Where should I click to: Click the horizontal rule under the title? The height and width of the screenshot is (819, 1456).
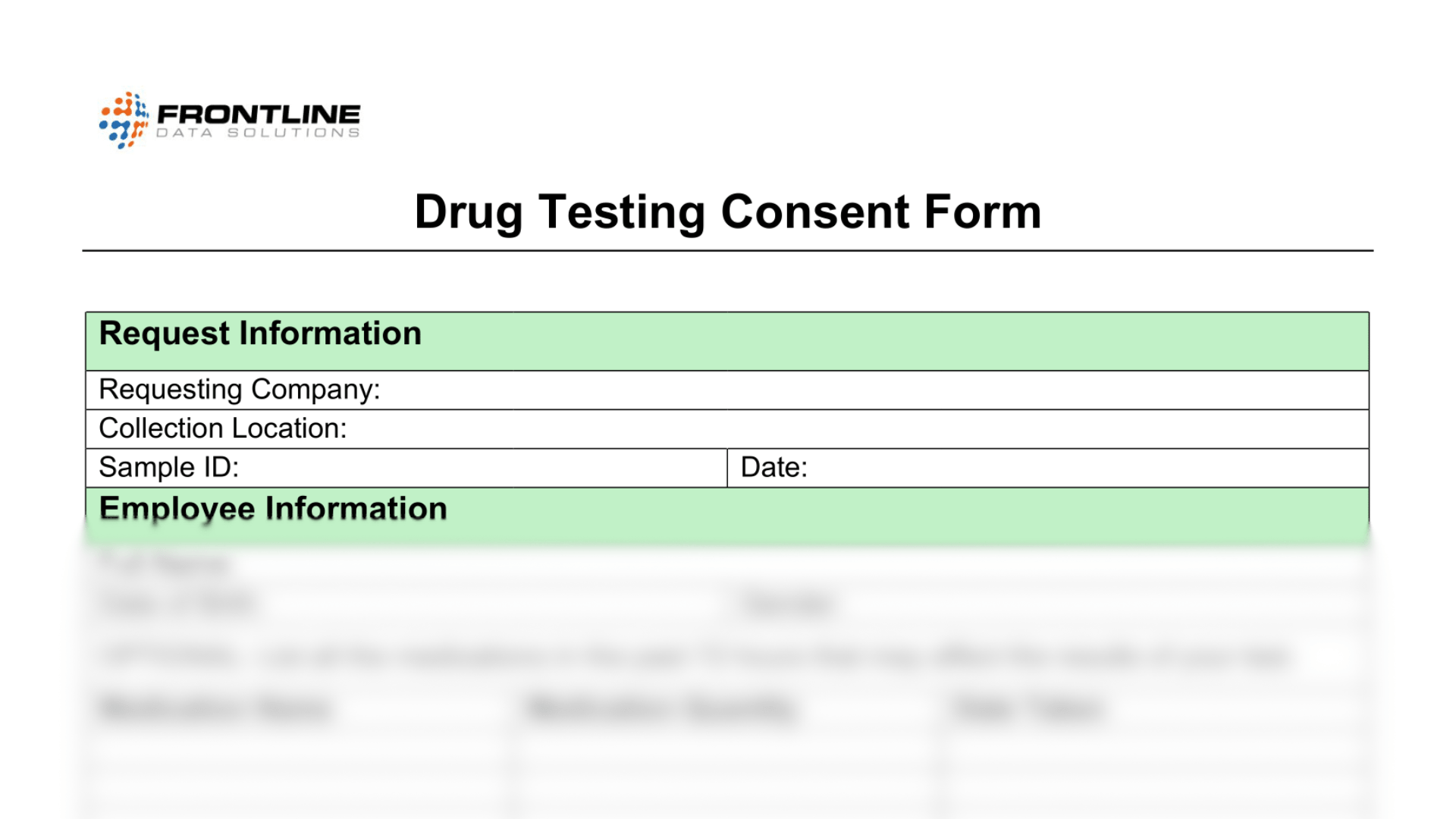(x=727, y=250)
